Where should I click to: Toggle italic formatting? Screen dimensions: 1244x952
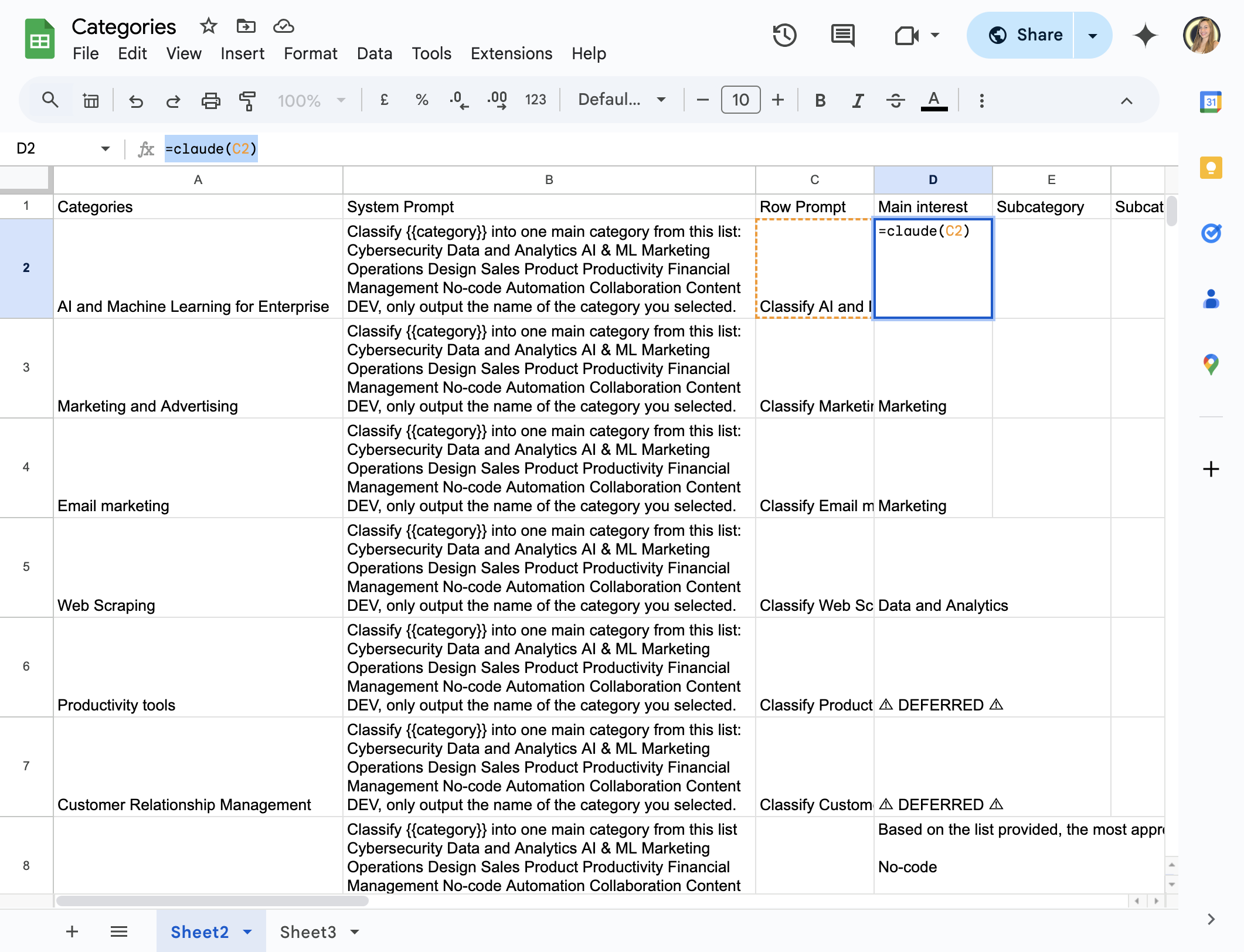pos(858,101)
